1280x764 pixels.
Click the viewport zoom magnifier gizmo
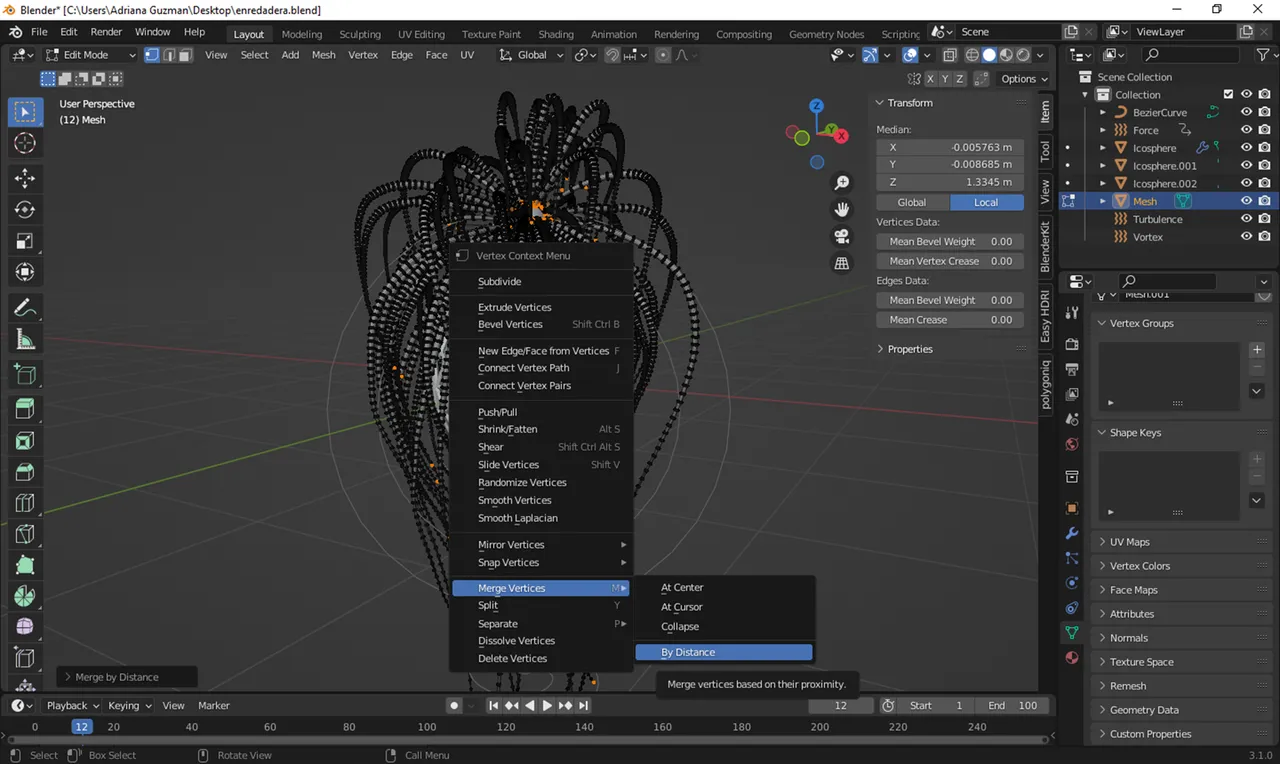(x=842, y=183)
